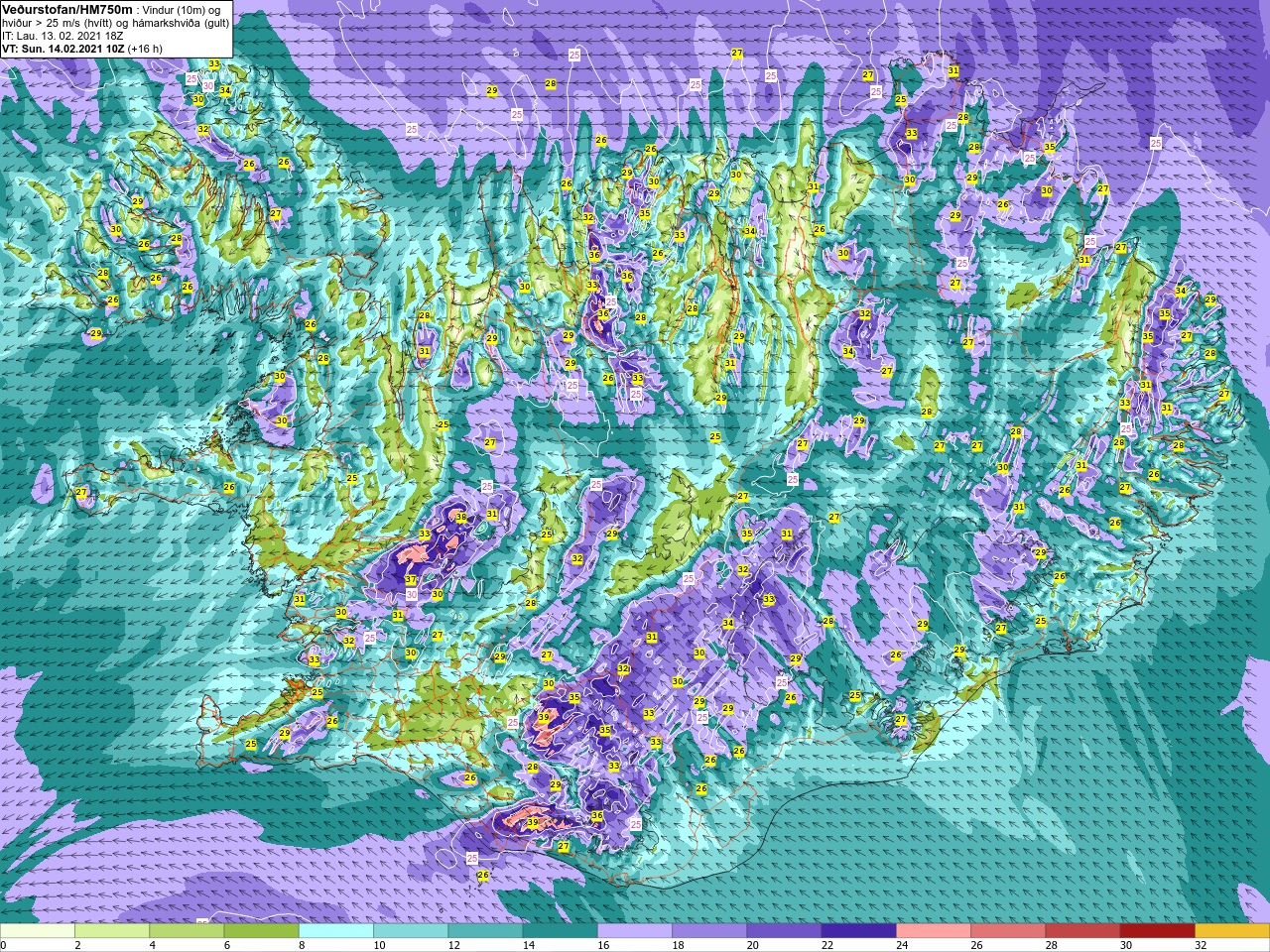
Task: Pick the 20–22 violet legend swatch
Action: coord(784,930)
